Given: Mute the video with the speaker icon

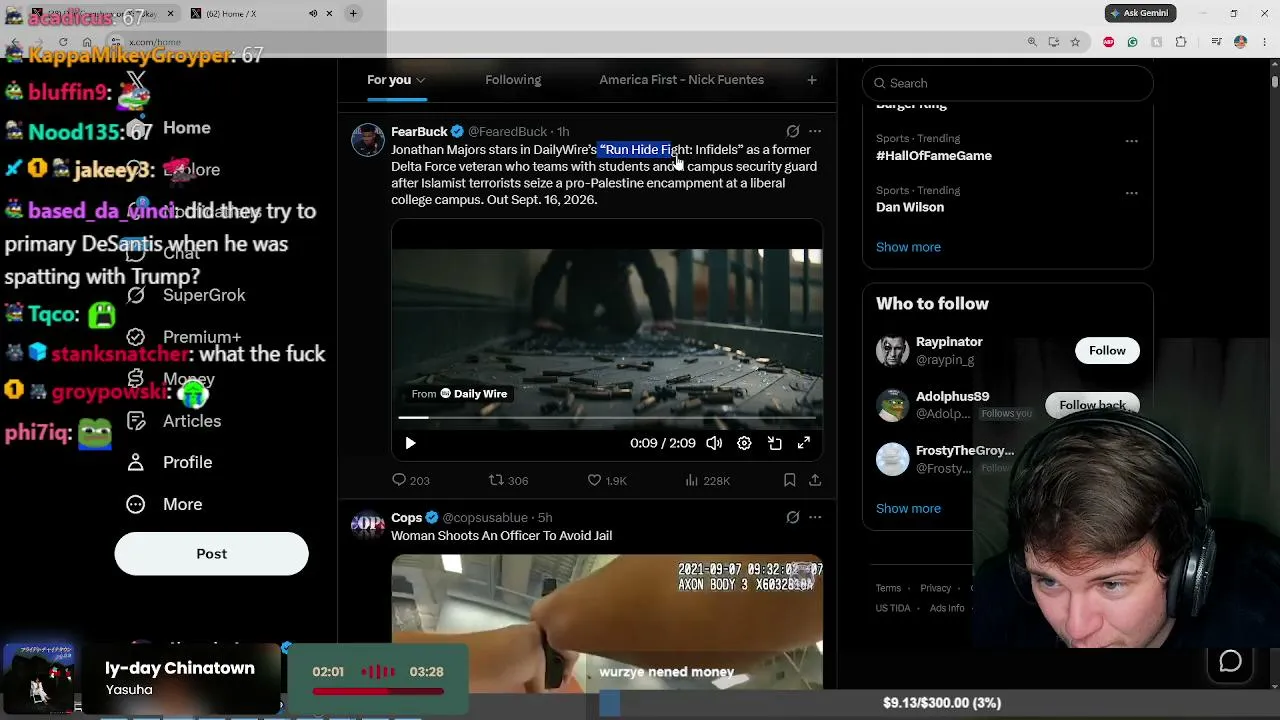Looking at the screenshot, I should [714, 443].
